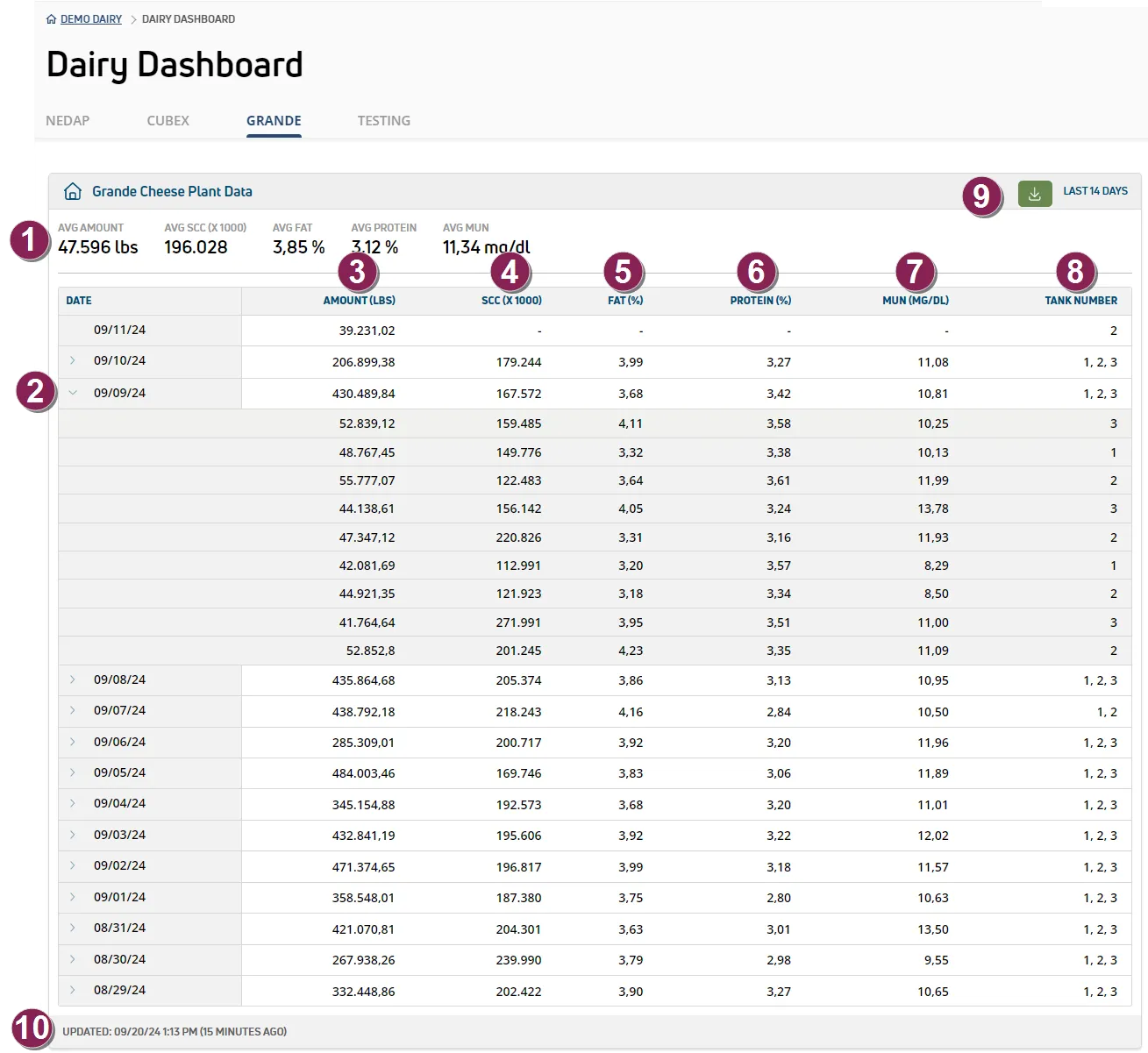The width and height of the screenshot is (1148, 1053).
Task: Click the average fat 3,85 %
Action: pos(299,247)
